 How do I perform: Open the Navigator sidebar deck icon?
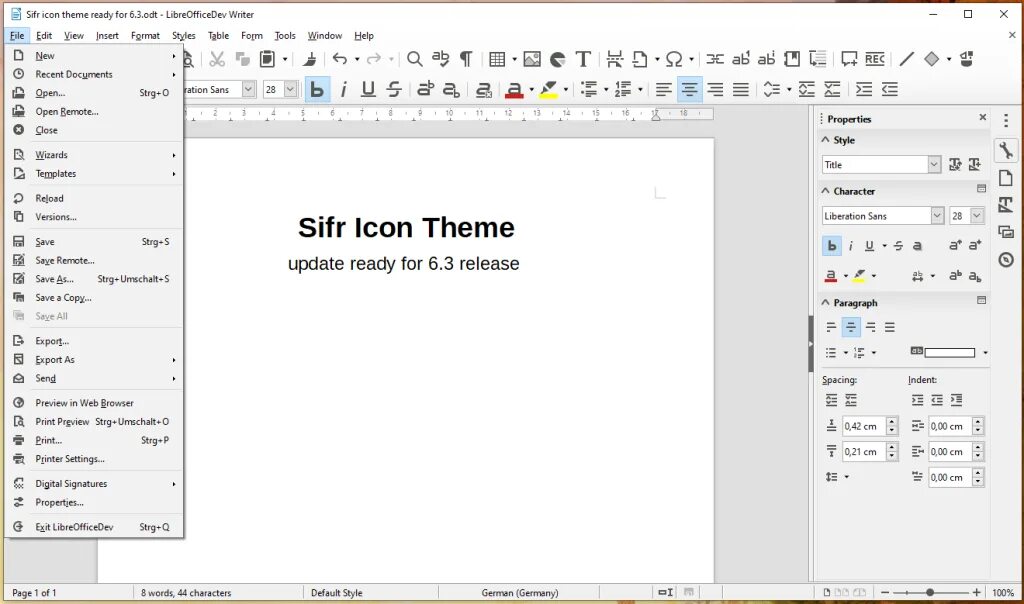click(1006, 260)
